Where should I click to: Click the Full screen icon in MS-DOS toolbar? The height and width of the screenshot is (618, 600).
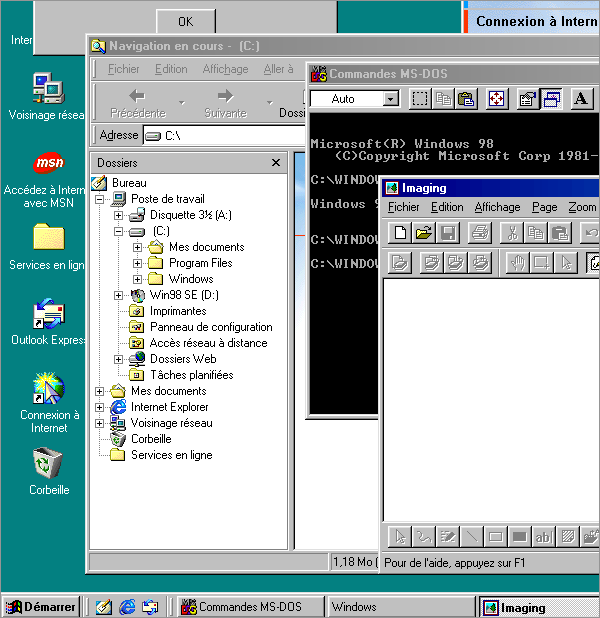(496, 99)
